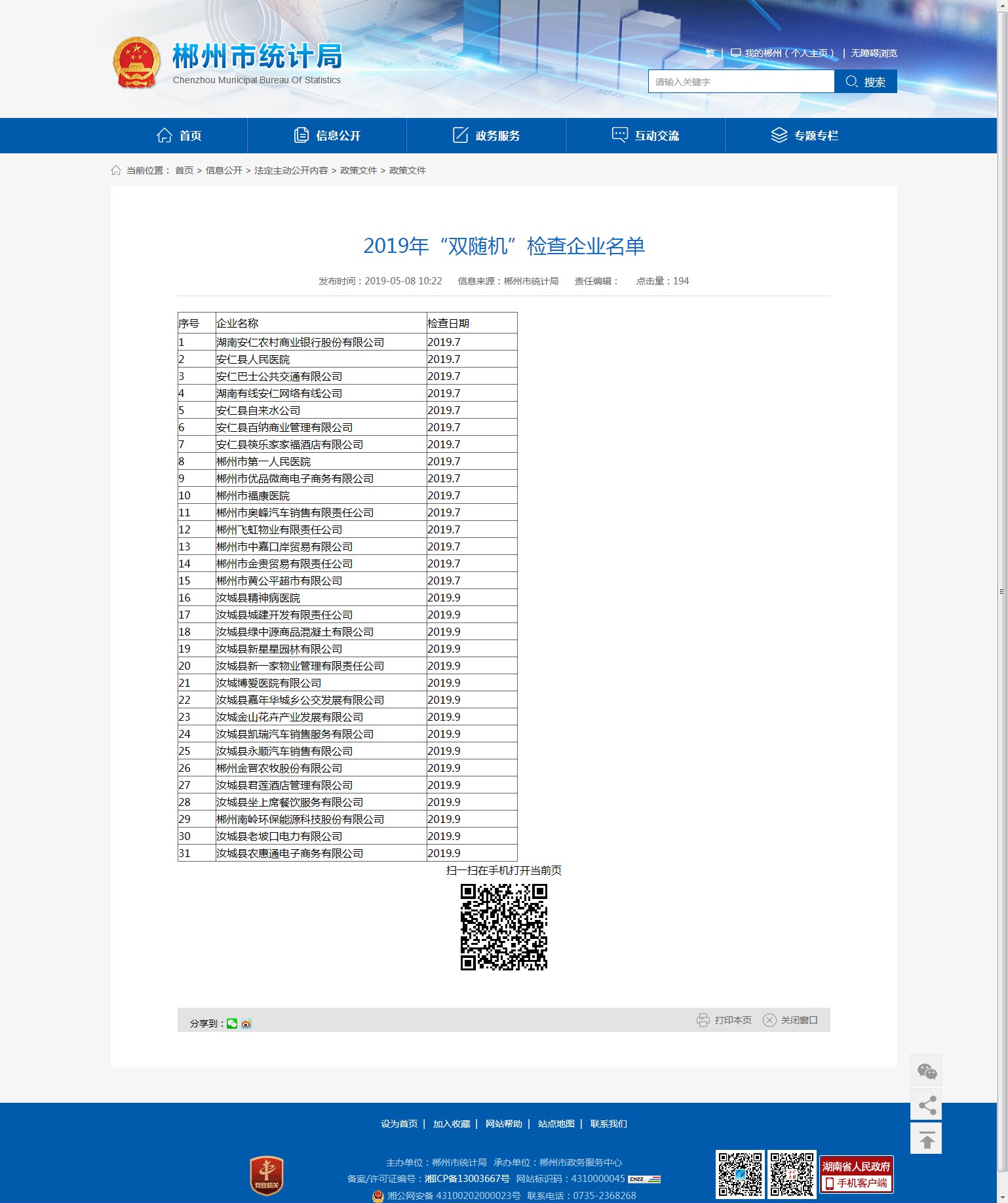The height and width of the screenshot is (1203, 1008).
Task: Click the home icon beside 当前位置
Action: (x=116, y=170)
